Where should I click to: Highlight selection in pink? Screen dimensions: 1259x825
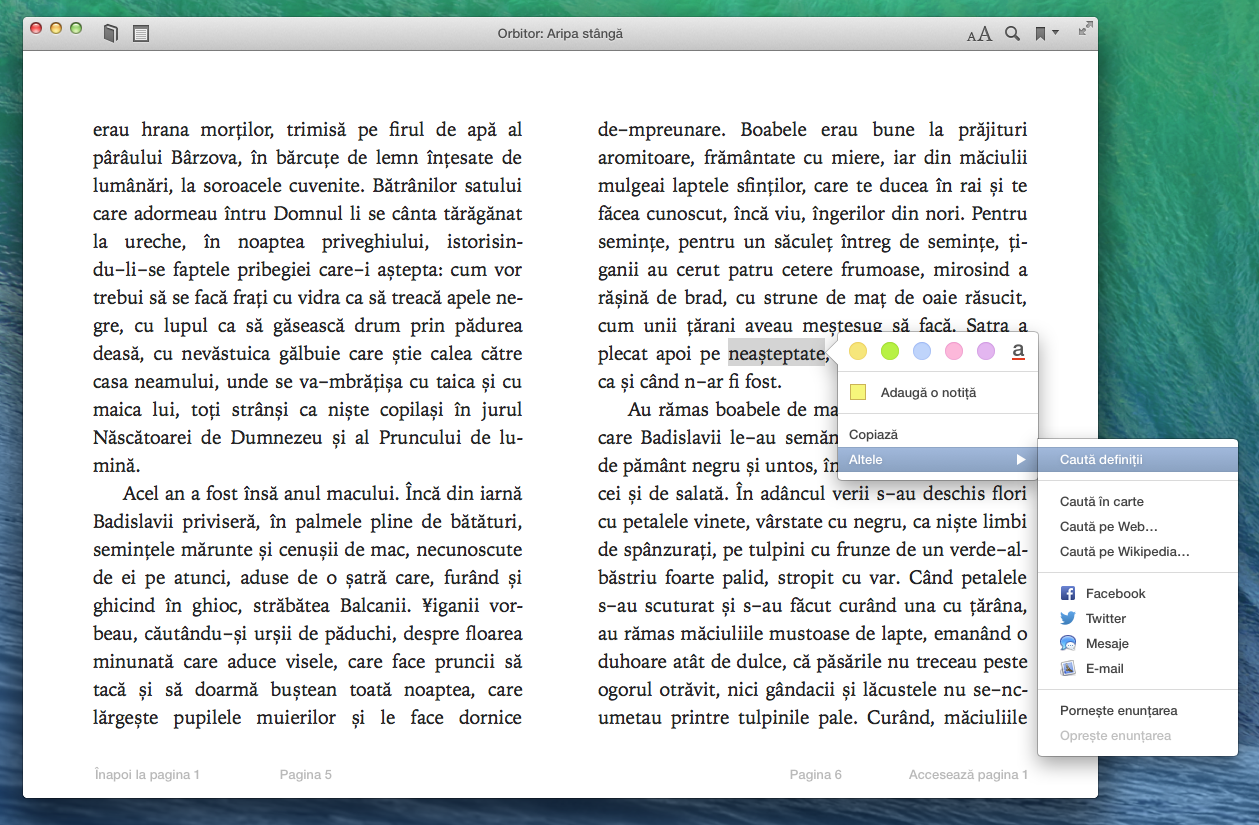point(954,351)
